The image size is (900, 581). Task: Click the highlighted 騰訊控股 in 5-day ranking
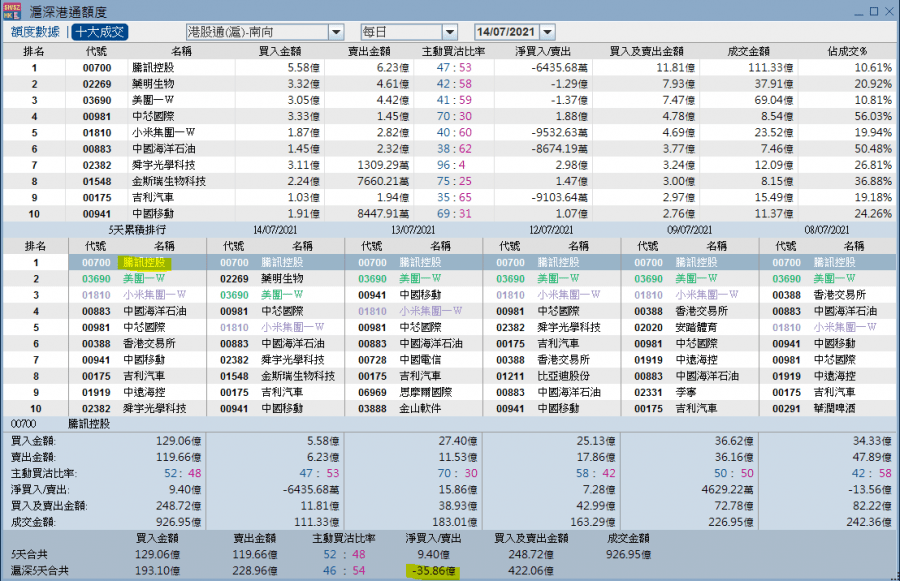click(x=143, y=262)
